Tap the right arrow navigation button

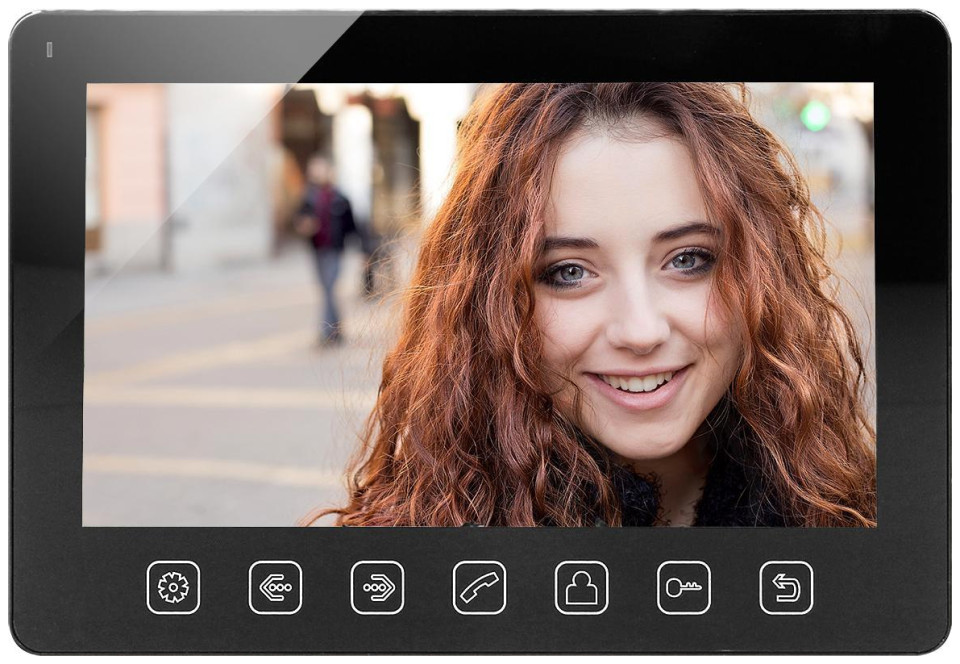[377, 588]
